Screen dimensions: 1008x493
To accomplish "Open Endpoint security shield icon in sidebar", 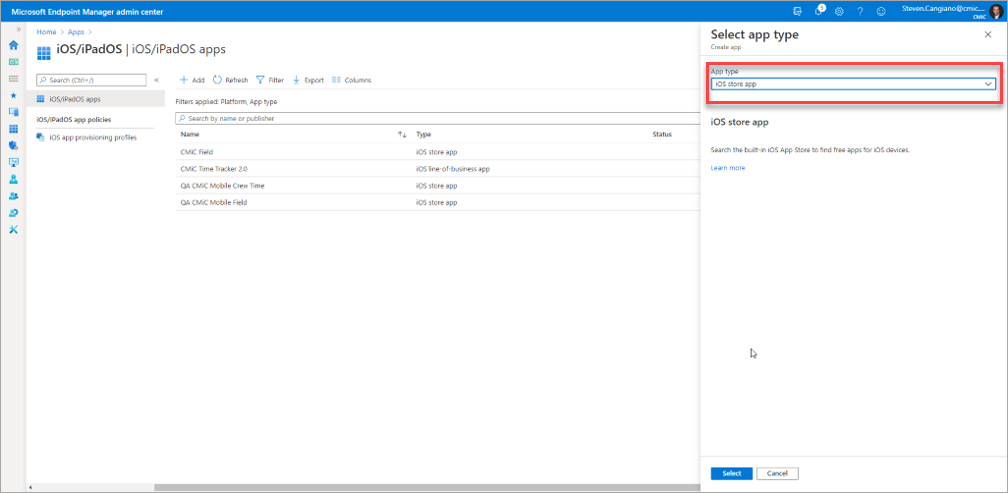I will coord(13,145).
